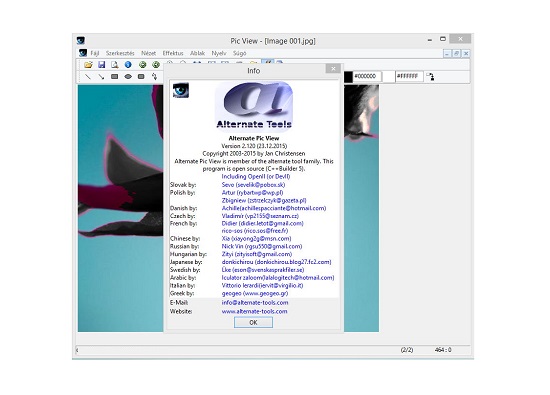Click the second green round arrow icon
The width and height of the screenshot is (550, 395).
tap(156, 65)
